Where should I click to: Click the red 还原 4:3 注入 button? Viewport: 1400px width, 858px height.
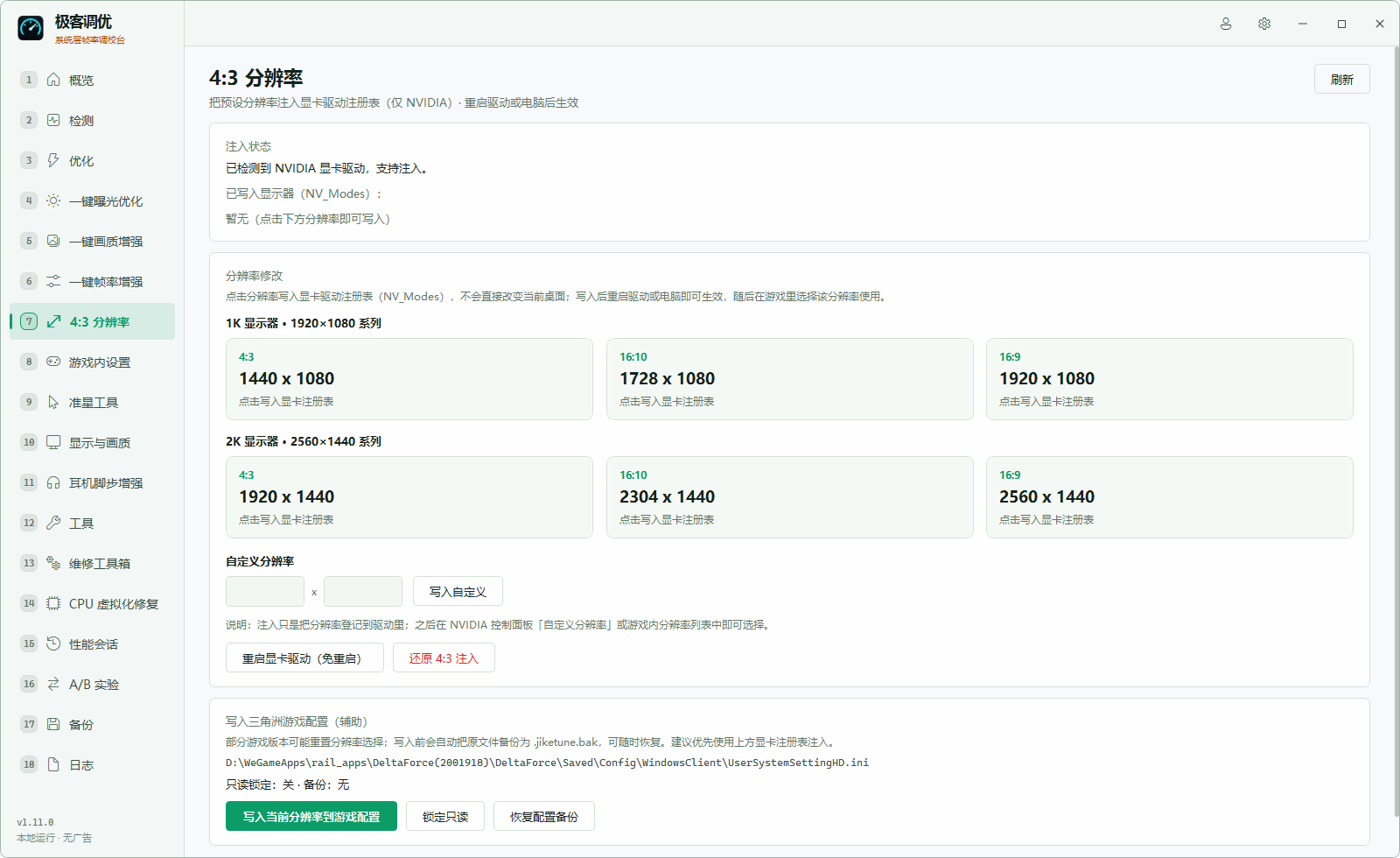tap(444, 658)
